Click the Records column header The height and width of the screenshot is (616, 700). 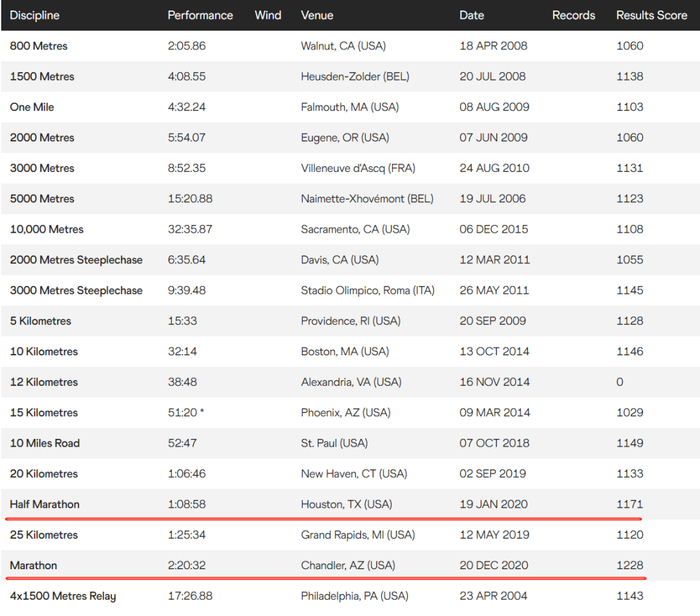(573, 15)
